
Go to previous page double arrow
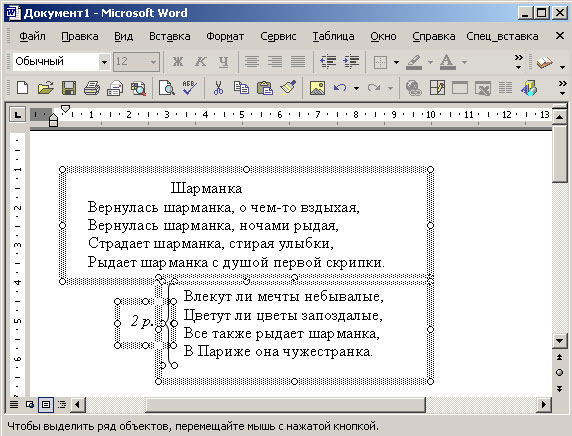(559, 357)
